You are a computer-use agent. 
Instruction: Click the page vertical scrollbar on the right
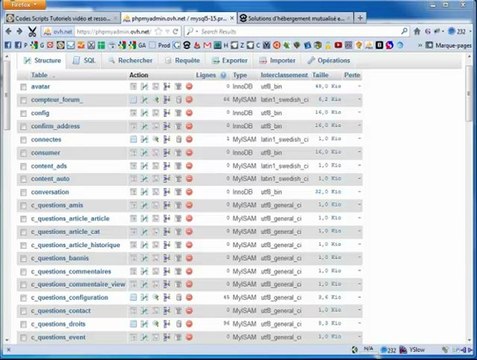pos(469,93)
